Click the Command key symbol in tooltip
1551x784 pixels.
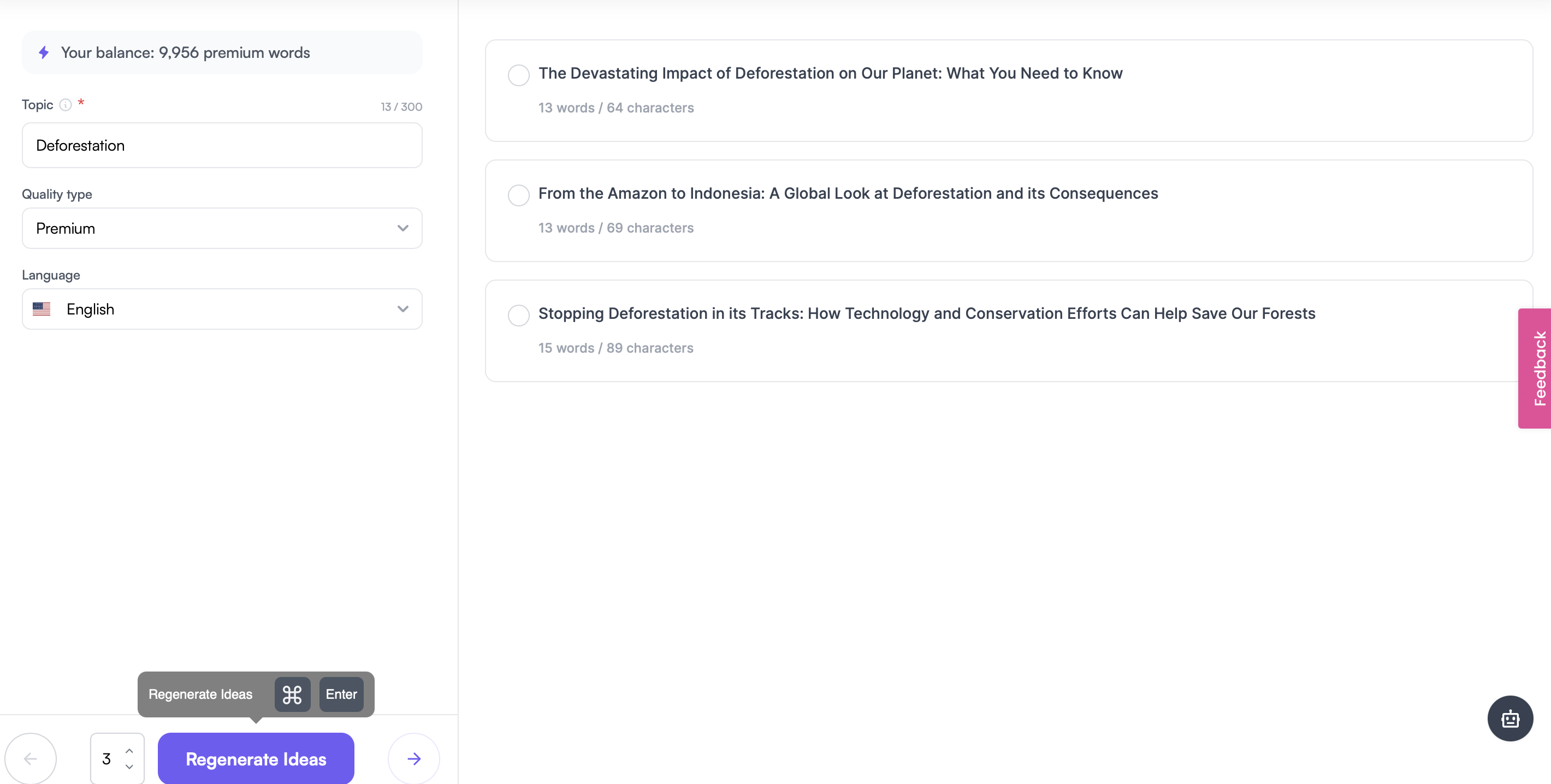(292, 694)
